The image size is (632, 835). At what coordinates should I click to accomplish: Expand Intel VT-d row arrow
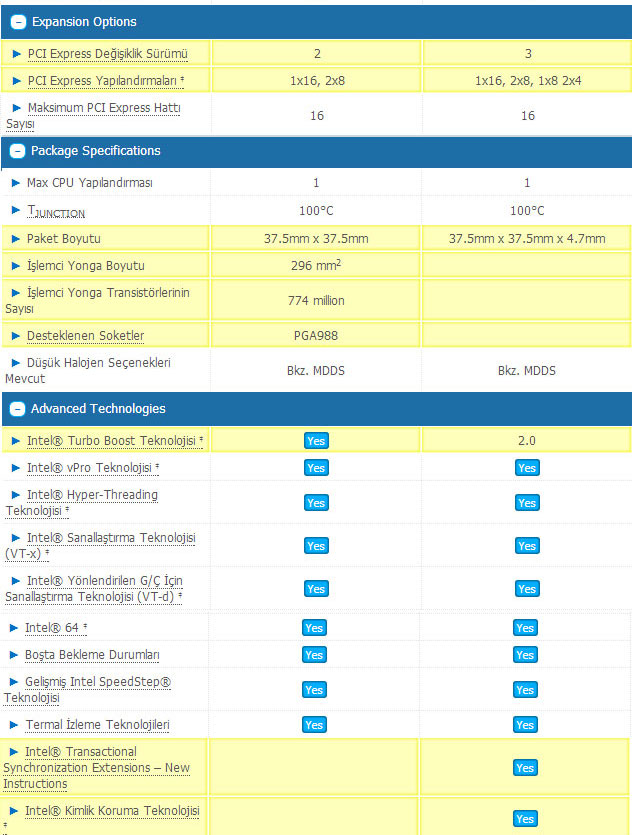click(x=16, y=581)
